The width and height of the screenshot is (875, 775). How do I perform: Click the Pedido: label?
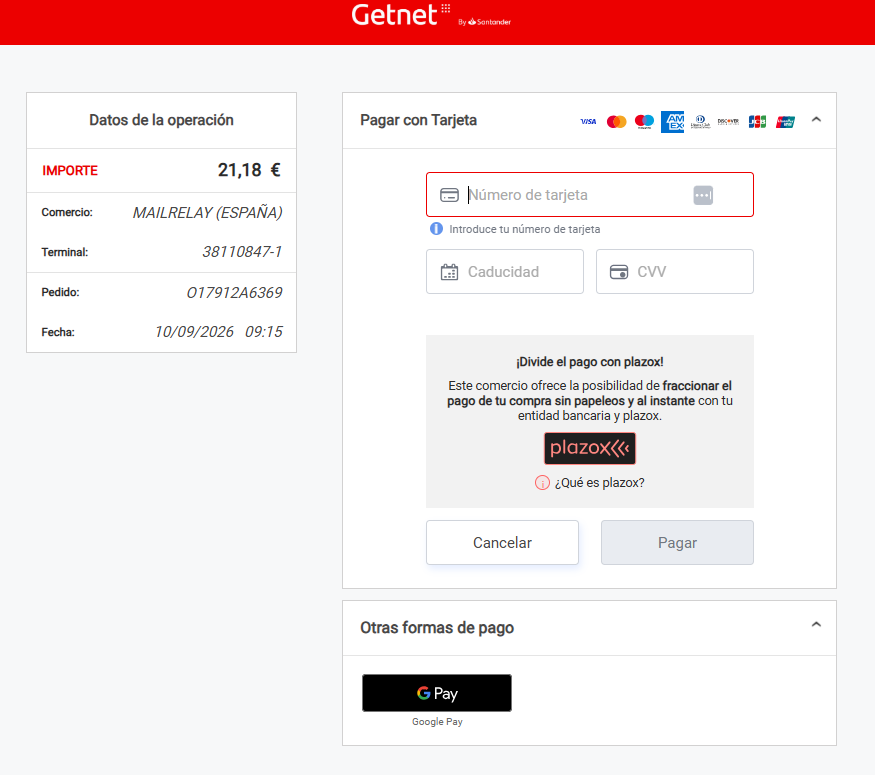click(60, 292)
